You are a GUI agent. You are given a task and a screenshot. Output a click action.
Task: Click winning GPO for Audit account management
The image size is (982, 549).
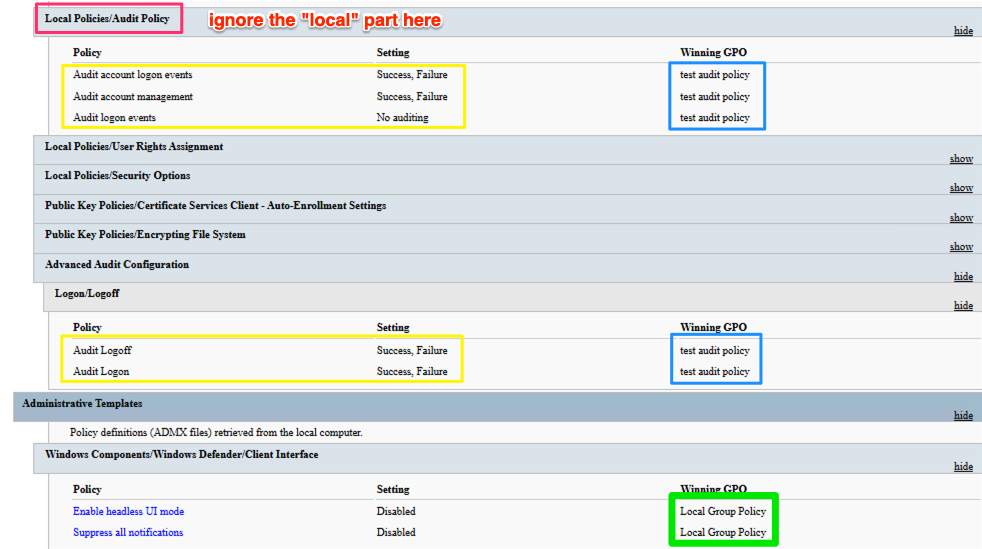click(x=715, y=97)
